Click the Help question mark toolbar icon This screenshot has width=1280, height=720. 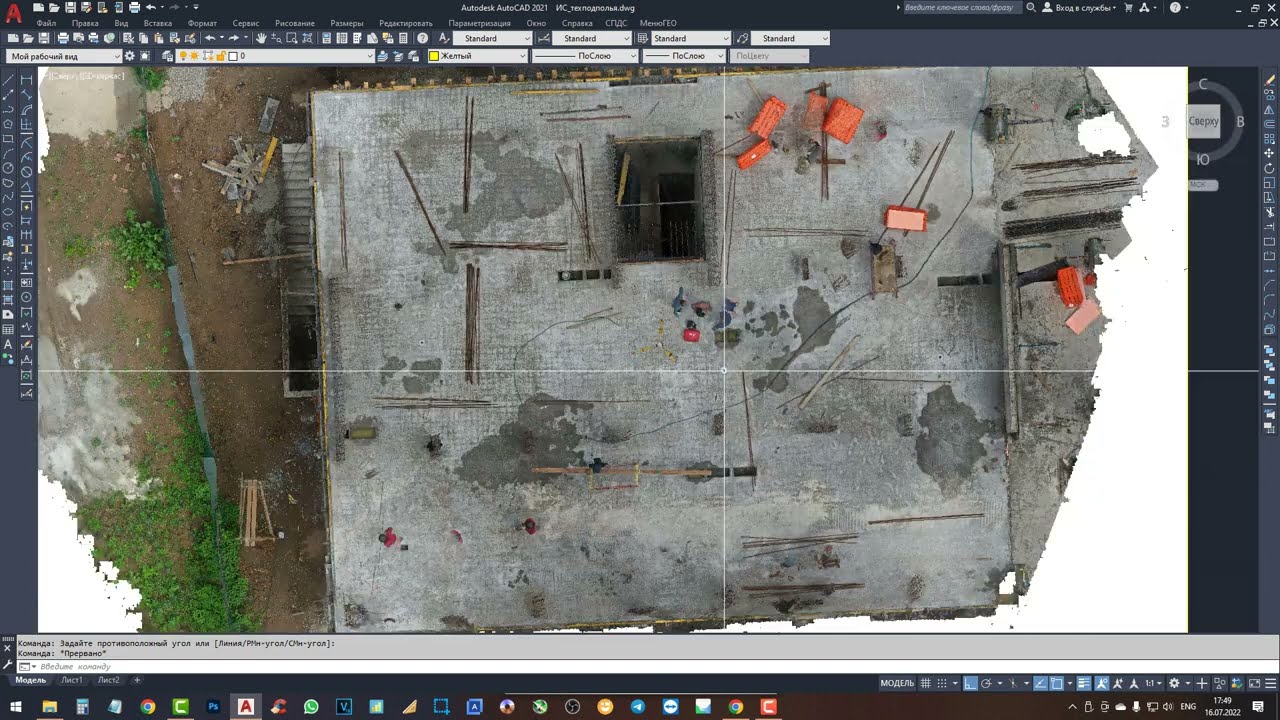[x=423, y=38]
